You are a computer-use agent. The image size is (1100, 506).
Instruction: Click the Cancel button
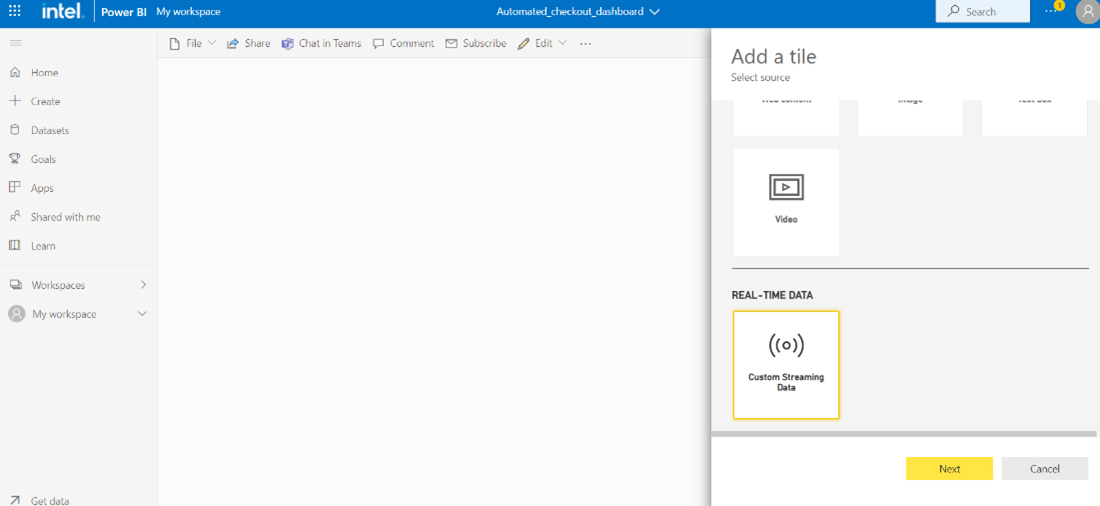tap(1045, 469)
